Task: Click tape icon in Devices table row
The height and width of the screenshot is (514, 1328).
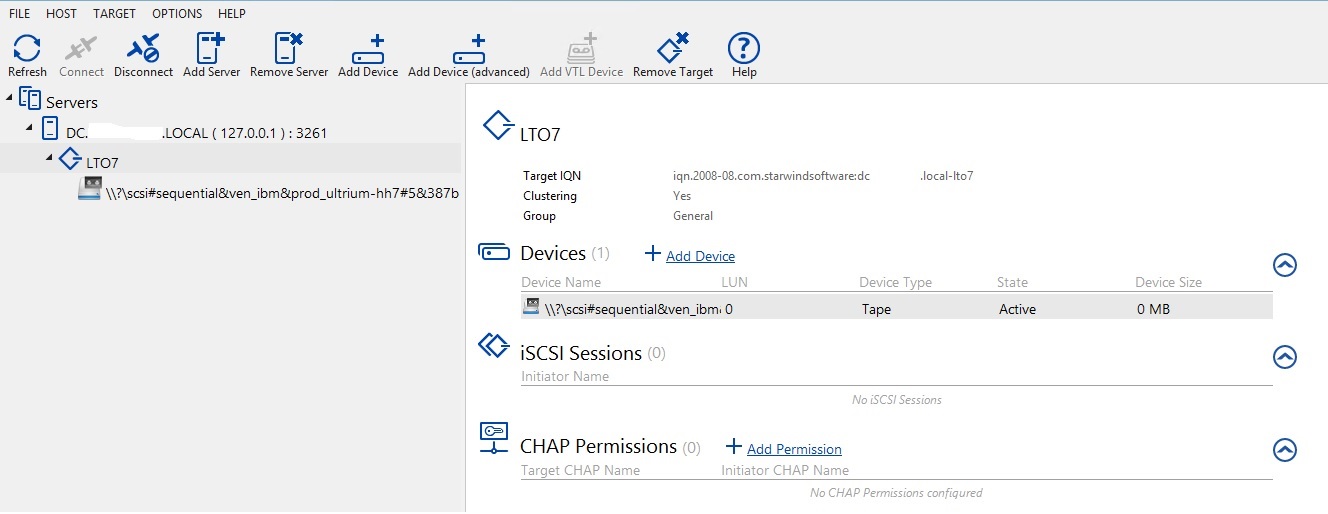Action: (x=531, y=307)
